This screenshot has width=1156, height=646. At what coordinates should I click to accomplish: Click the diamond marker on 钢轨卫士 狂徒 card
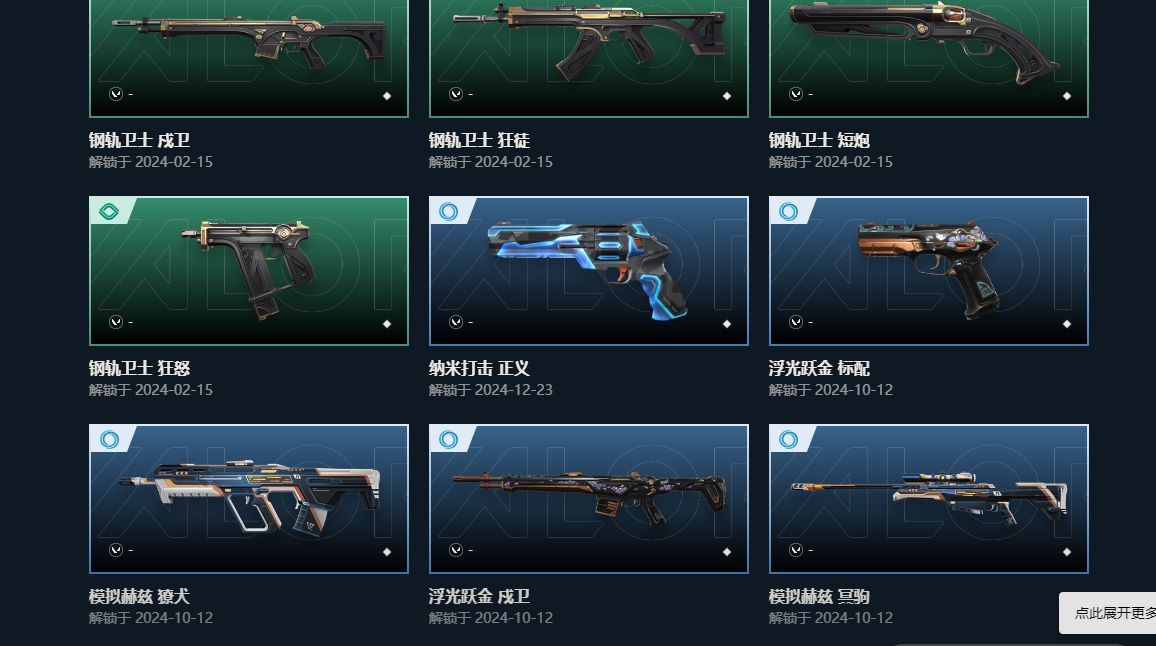tap(727, 96)
